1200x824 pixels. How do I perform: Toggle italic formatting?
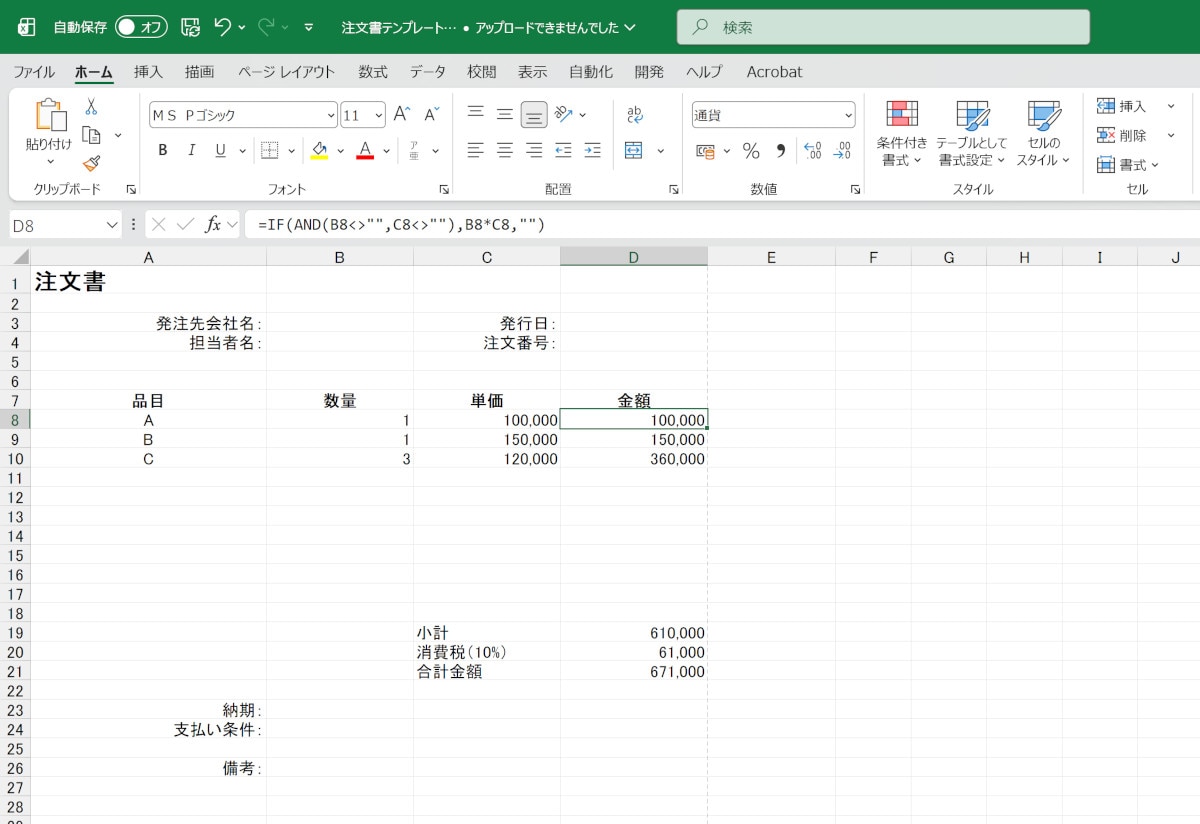pyautogui.click(x=191, y=151)
